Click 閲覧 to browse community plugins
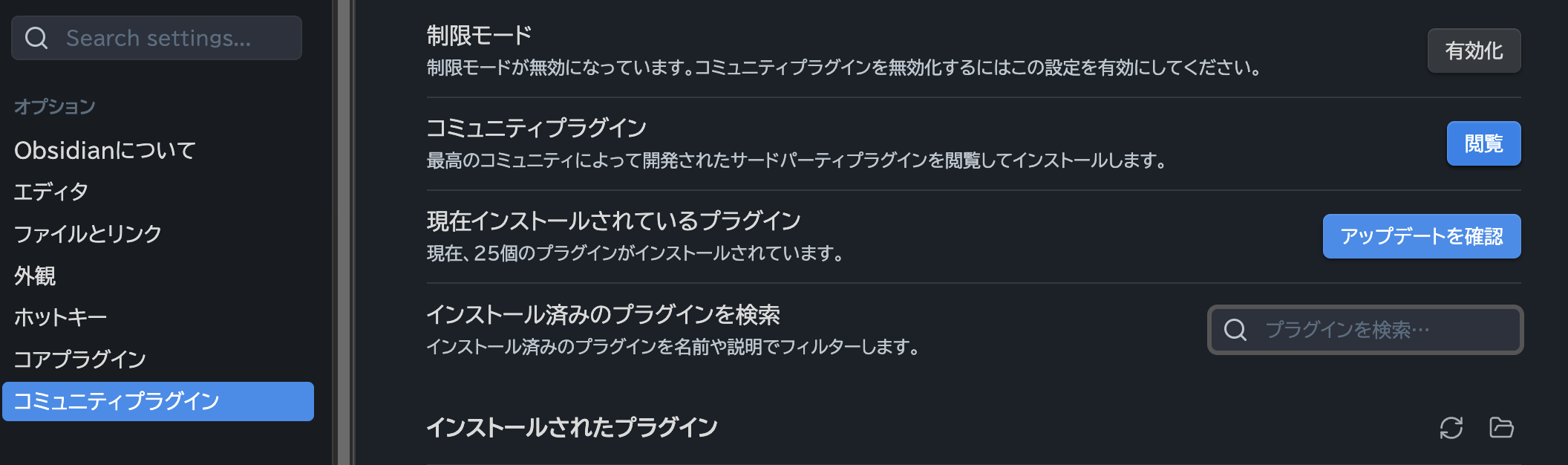1568x465 pixels. pos(1483,143)
